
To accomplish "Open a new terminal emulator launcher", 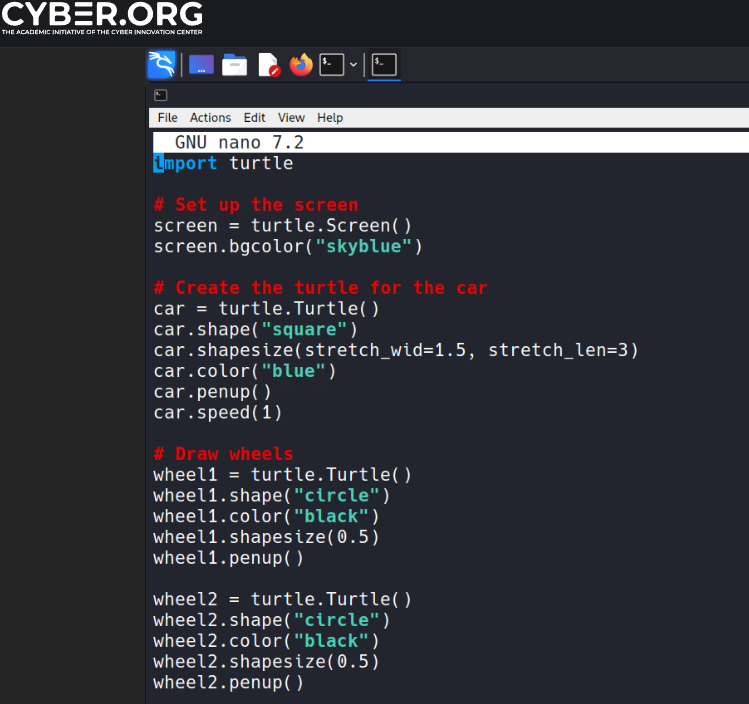I will (331, 65).
